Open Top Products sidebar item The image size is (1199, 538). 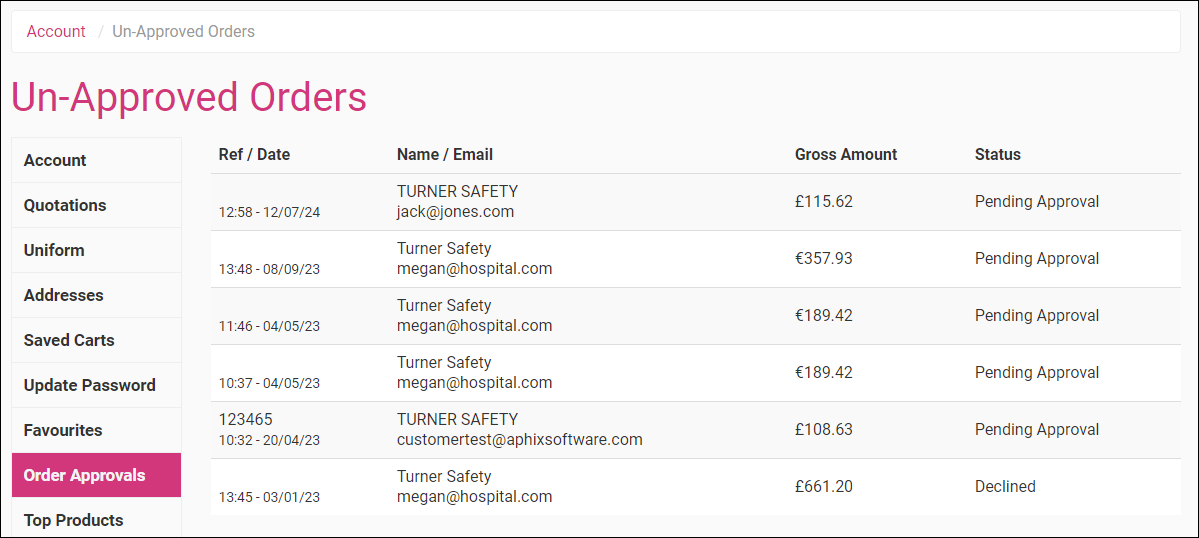coord(74,520)
